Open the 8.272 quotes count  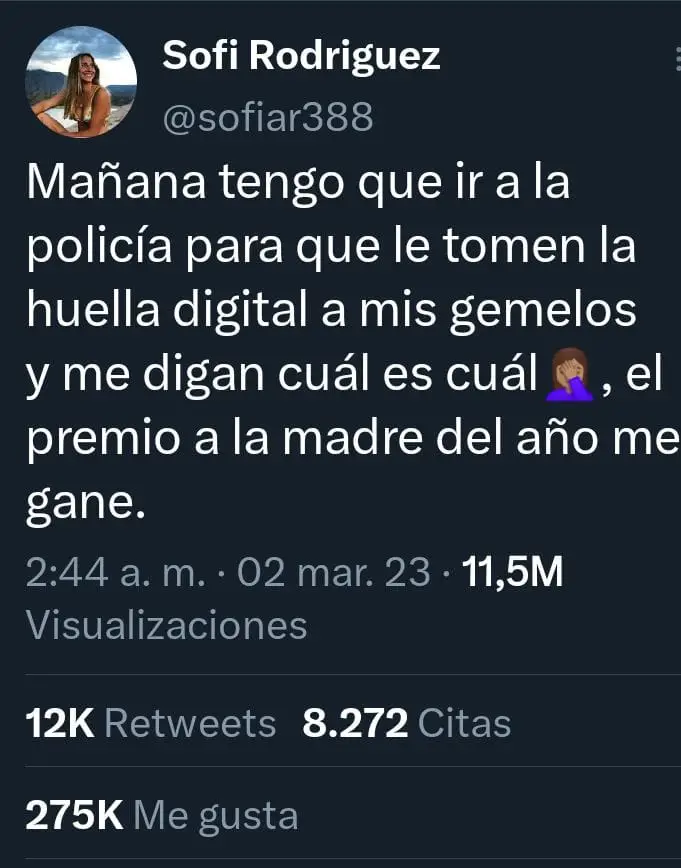click(355, 724)
